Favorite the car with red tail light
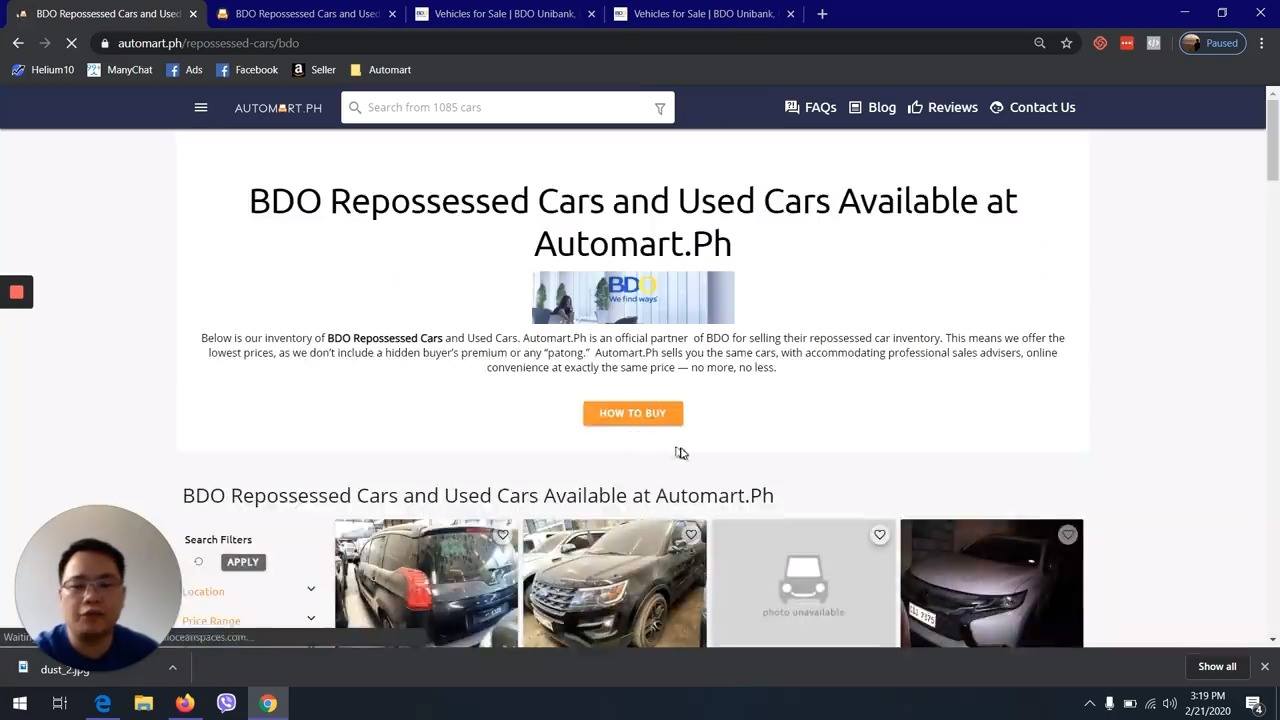The height and width of the screenshot is (720, 1280). point(503,535)
